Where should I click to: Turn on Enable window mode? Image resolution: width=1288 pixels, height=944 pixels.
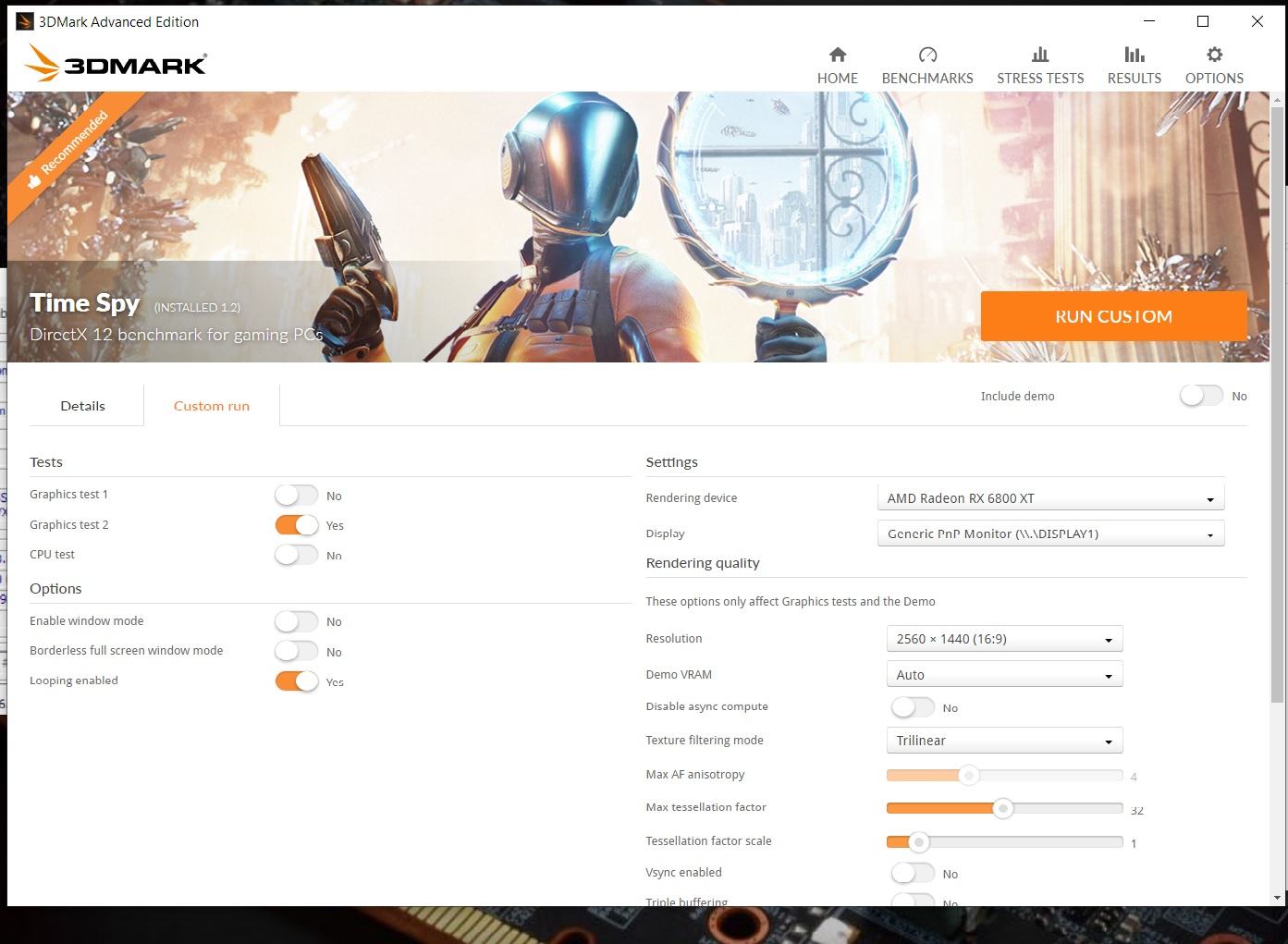(296, 621)
